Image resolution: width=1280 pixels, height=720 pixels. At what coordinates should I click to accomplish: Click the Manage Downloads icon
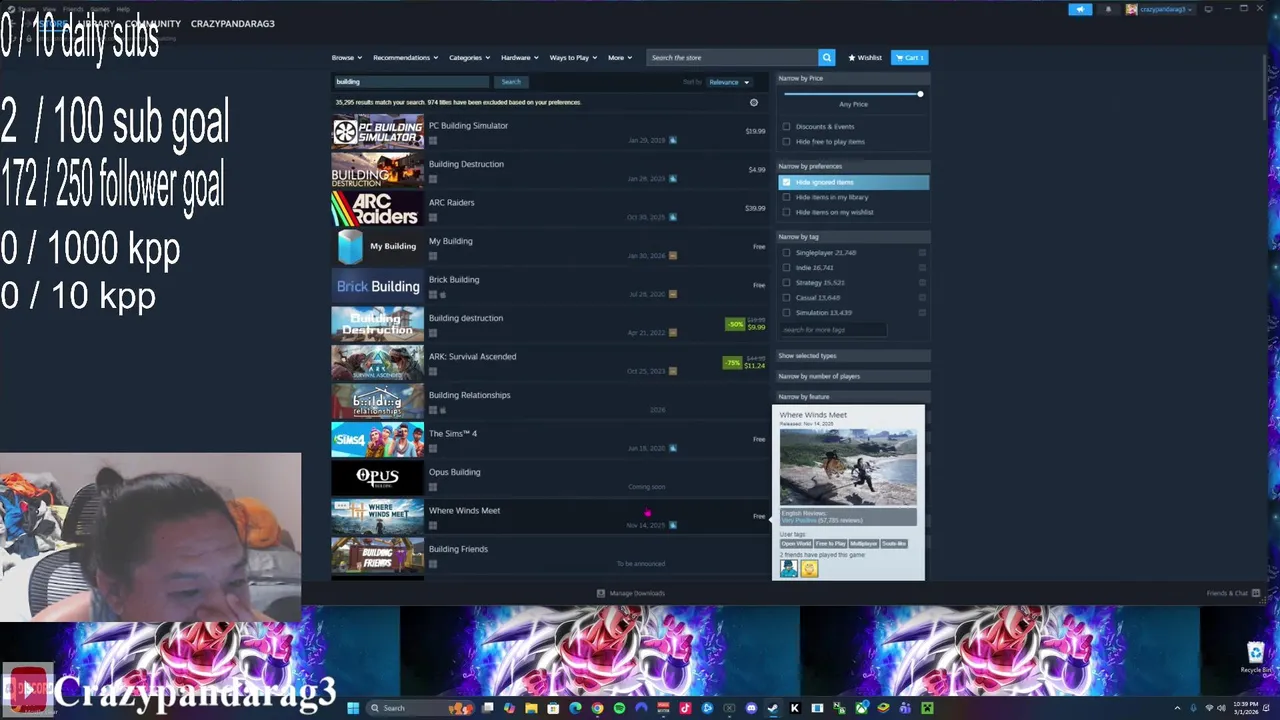[600, 593]
